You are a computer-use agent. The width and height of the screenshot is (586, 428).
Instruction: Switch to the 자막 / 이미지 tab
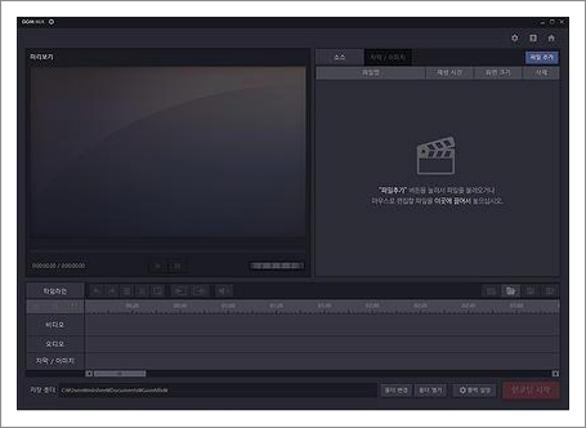388,58
